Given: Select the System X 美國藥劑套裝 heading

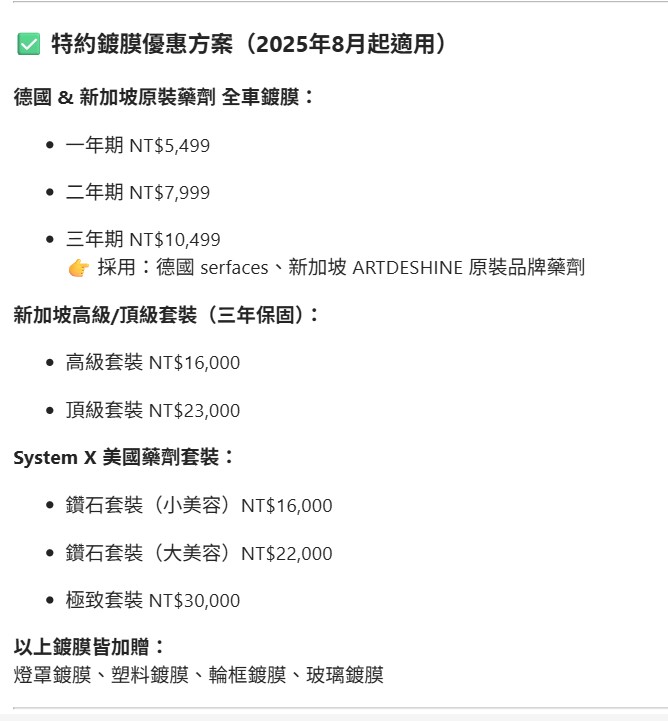Looking at the screenshot, I should (125, 458).
